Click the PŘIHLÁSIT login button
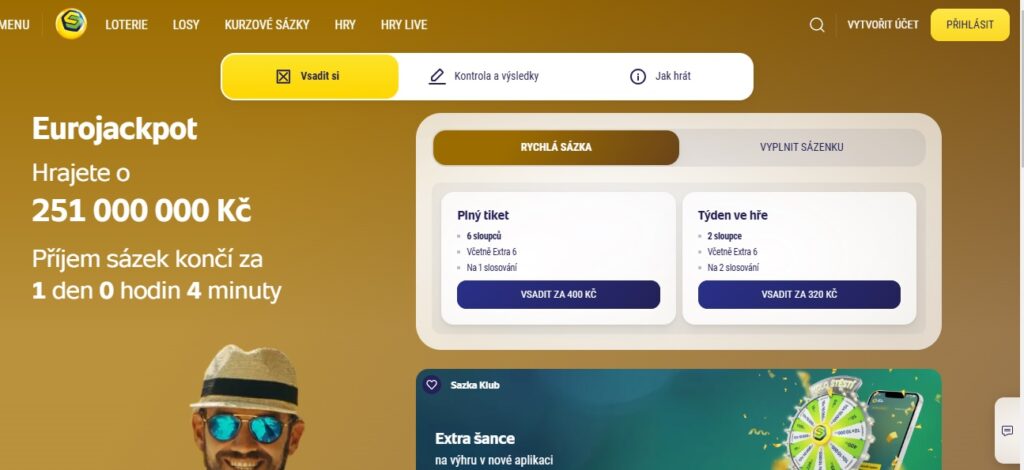The height and width of the screenshot is (470, 1024). coord(970,25)
